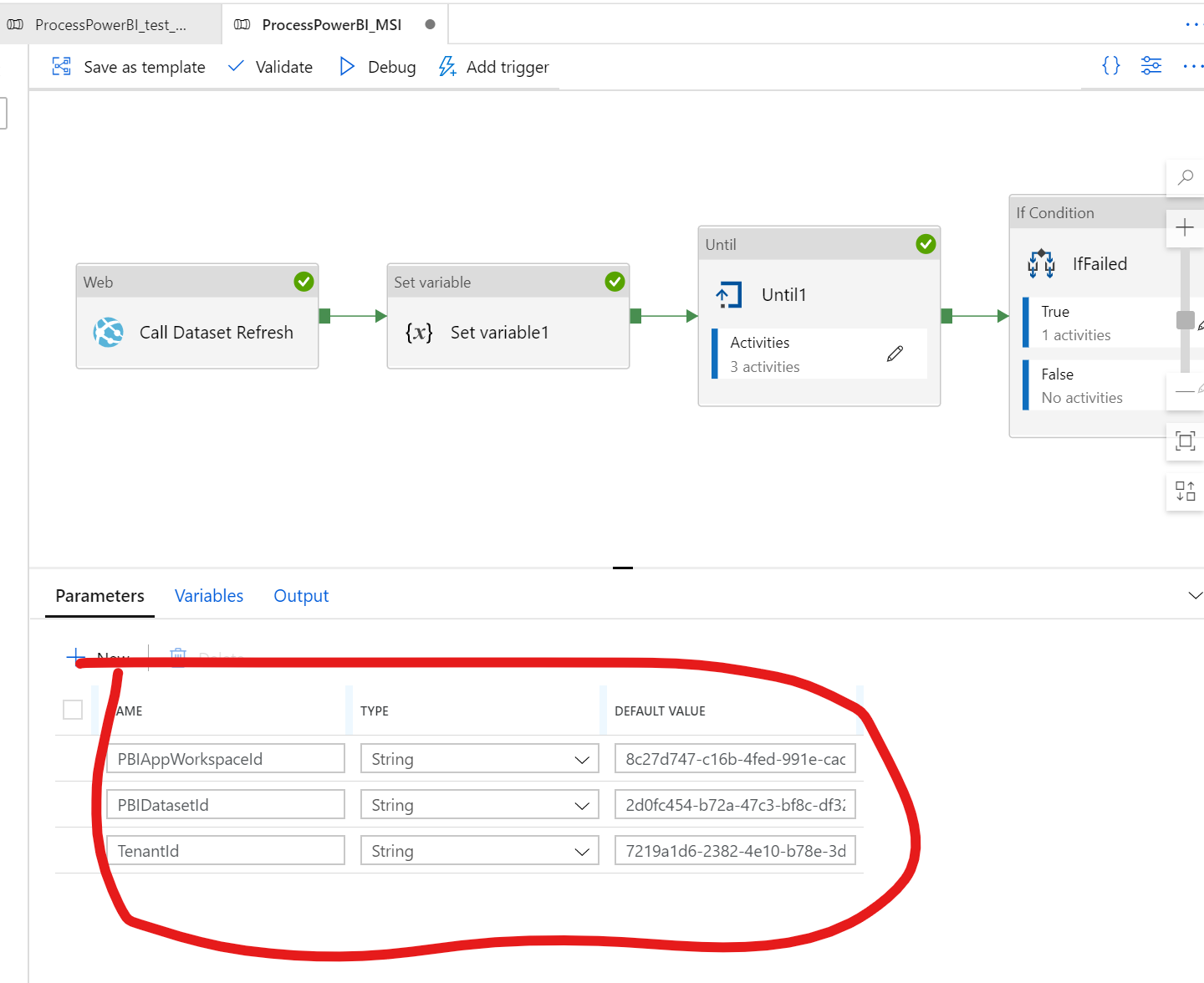Click the Web activity globe icon
1204x983 pixels.
pos(109,333)
